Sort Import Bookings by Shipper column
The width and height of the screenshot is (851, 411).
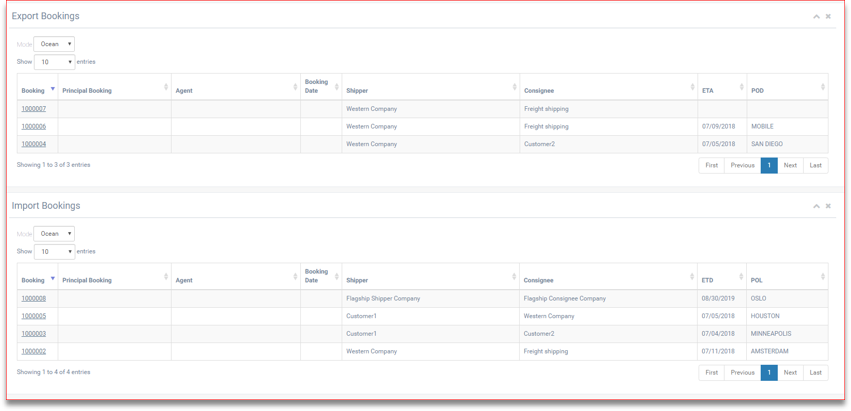pos(431,276)
